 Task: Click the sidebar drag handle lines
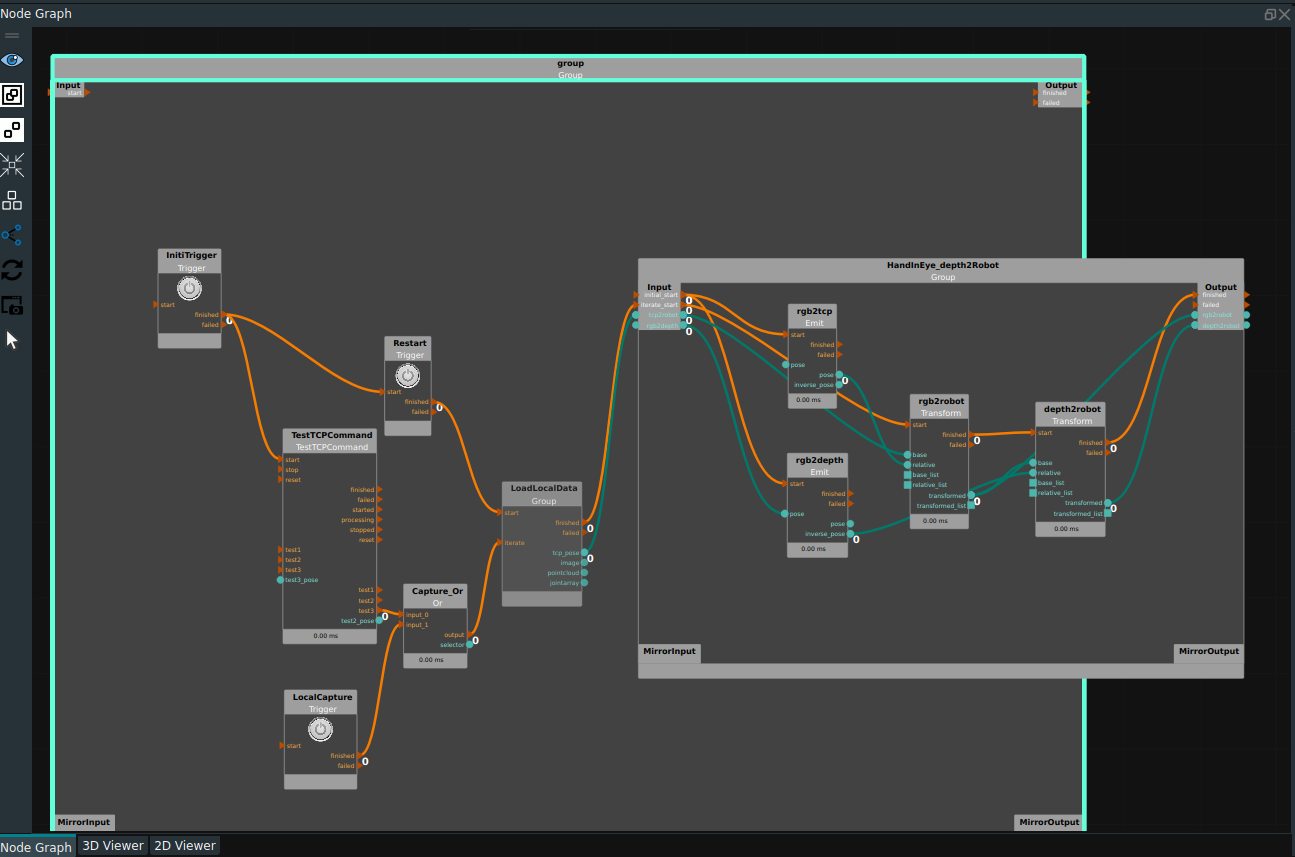pos(12,35)
